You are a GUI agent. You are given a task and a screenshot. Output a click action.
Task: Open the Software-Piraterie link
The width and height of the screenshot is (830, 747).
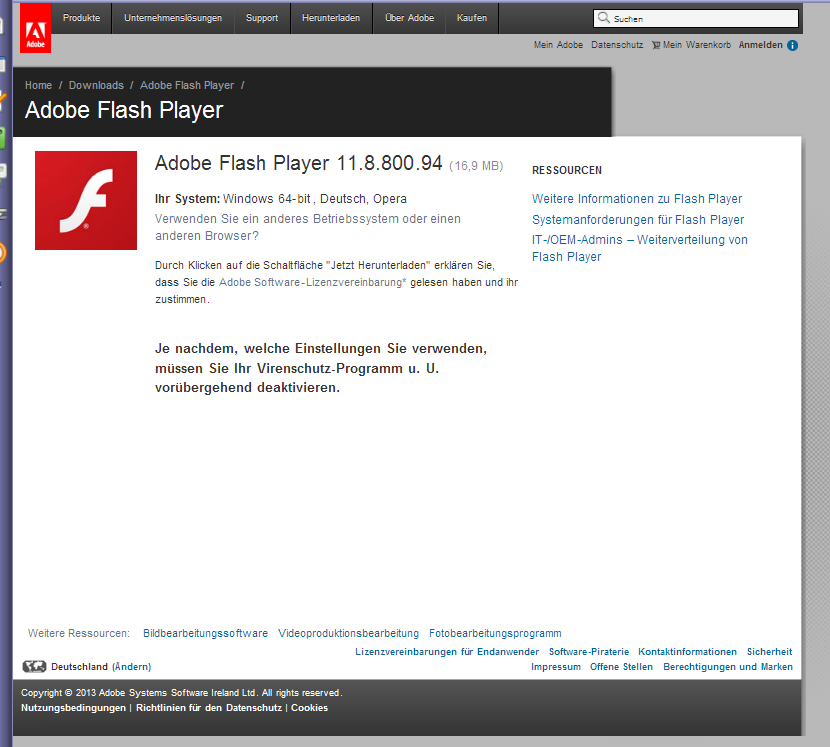pos(589,652)
